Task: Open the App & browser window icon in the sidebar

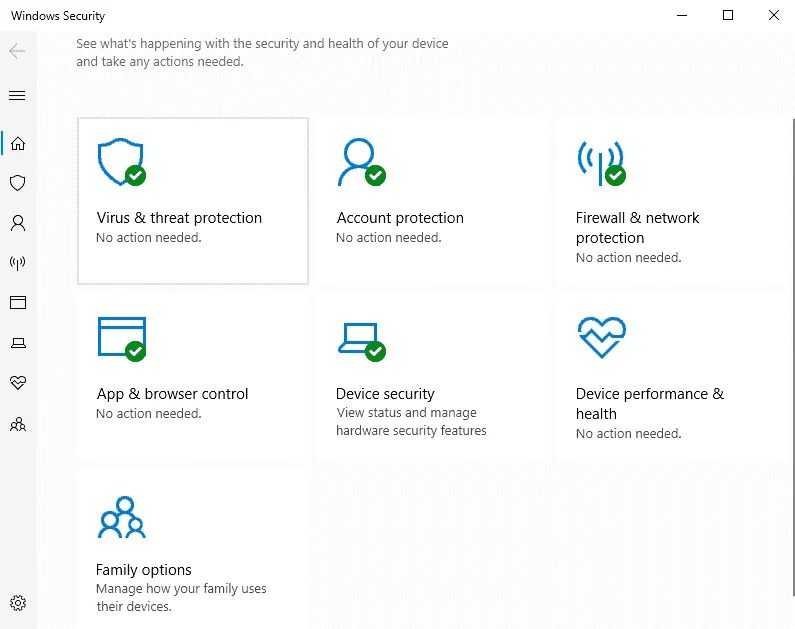Action: point(18,303)
